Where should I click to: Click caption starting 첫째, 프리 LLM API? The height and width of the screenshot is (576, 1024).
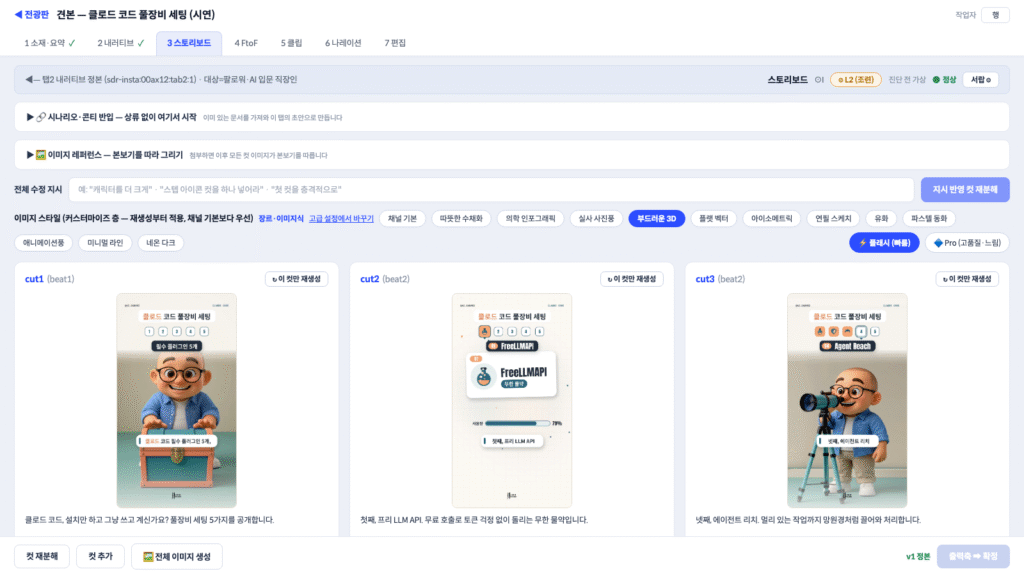[474, 520]
